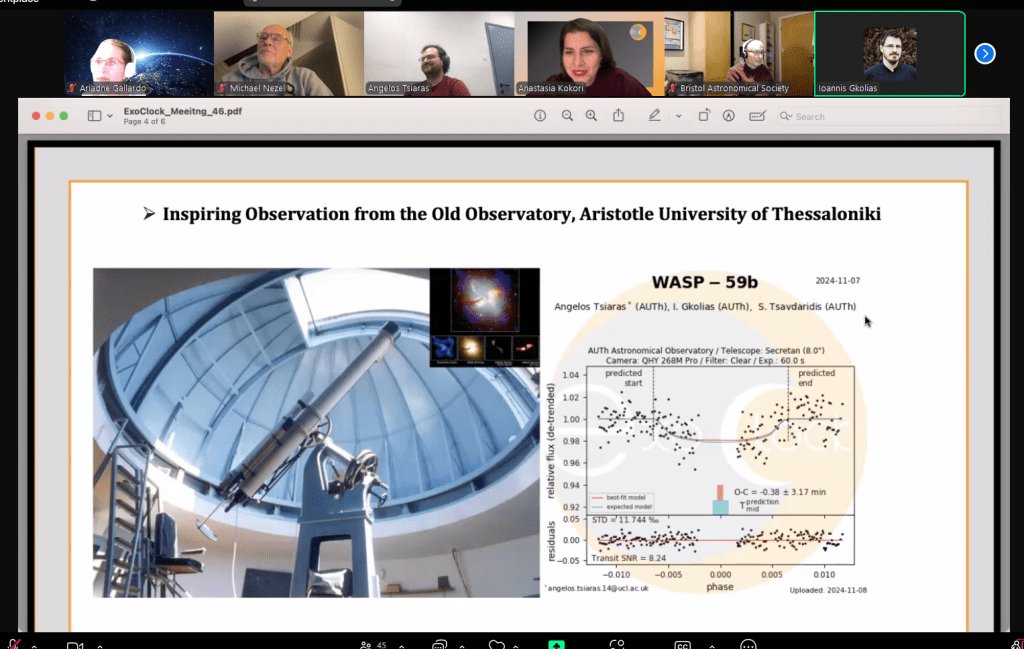The width and height of the screenshot is (1024, 649).
Task: Click the Reactions heart icon in meeting bar
Action: [x=497, y=644]
